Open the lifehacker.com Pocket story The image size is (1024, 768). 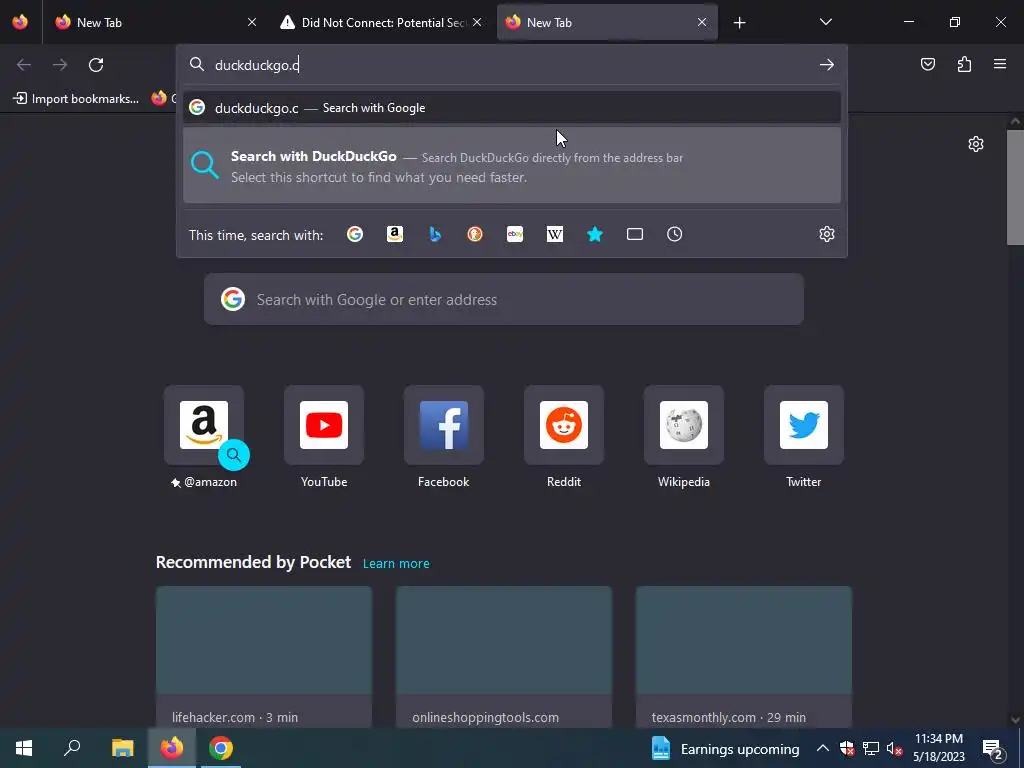tap(264, 657)
